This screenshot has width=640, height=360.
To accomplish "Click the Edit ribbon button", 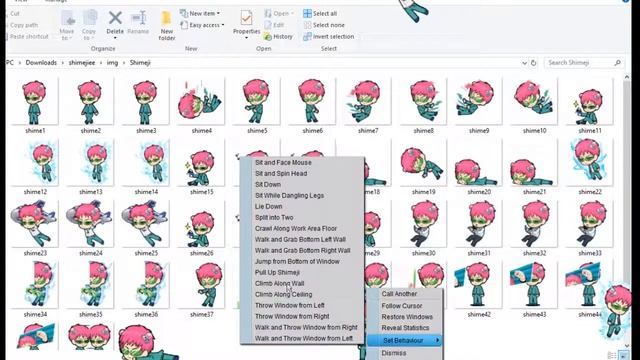I will pos(274,25).
